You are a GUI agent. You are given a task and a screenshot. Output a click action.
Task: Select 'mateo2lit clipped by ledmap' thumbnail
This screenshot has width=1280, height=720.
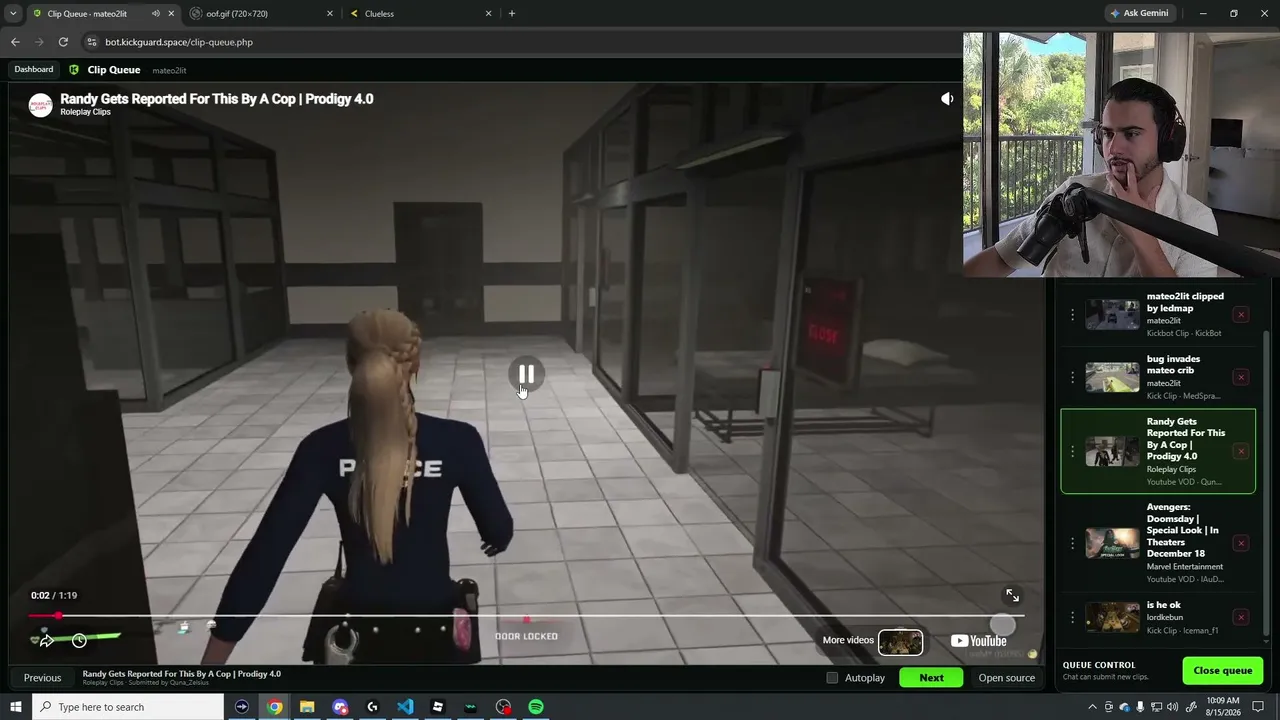click(x=1112, y=315)
